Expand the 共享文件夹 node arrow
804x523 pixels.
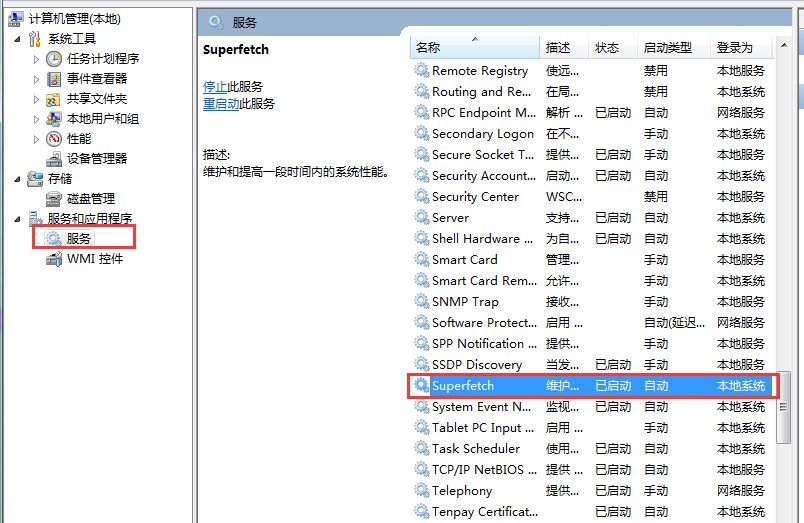point(36,99)
